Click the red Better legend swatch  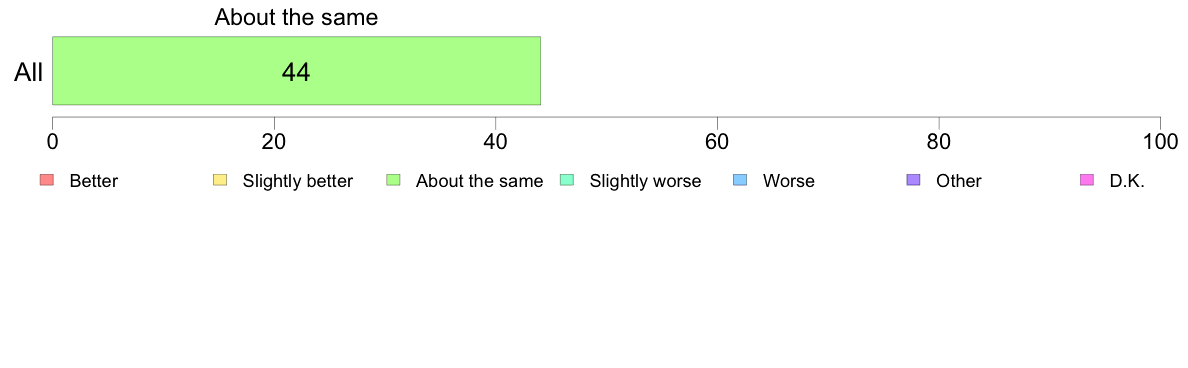(46, 180)
